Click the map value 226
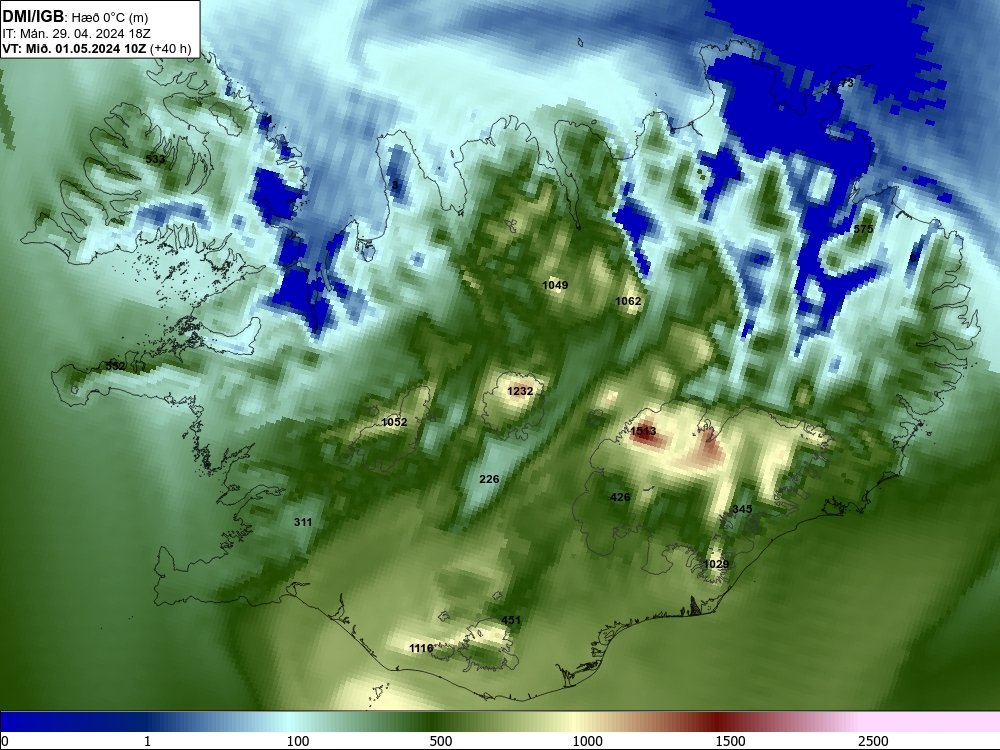 489,479
